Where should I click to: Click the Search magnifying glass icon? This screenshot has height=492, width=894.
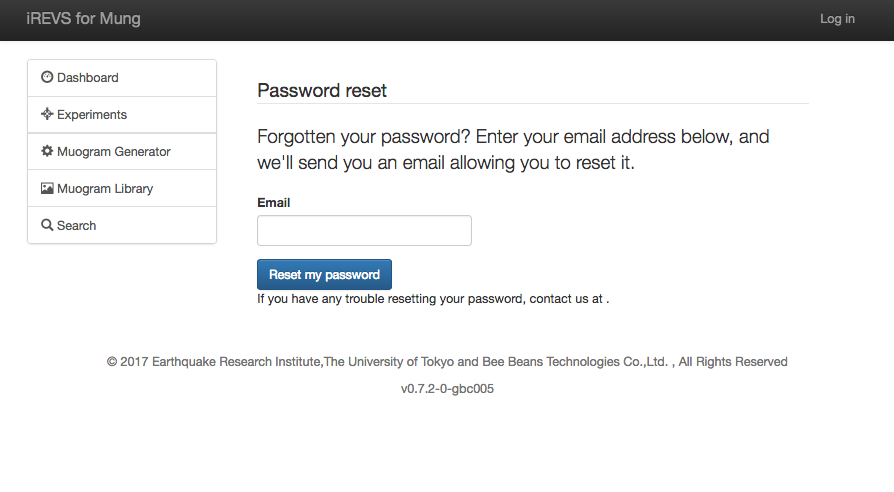tap(47, 225)
